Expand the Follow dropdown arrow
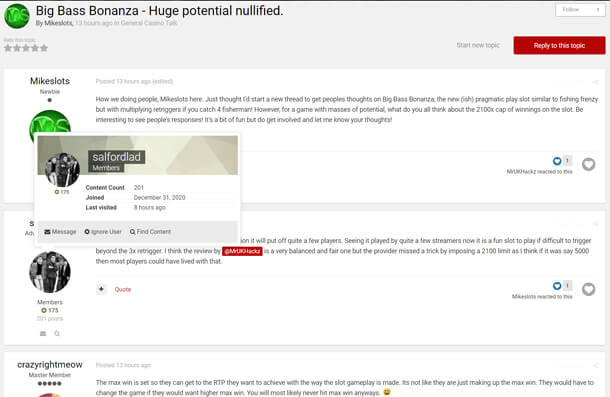 tap(598, 10)
